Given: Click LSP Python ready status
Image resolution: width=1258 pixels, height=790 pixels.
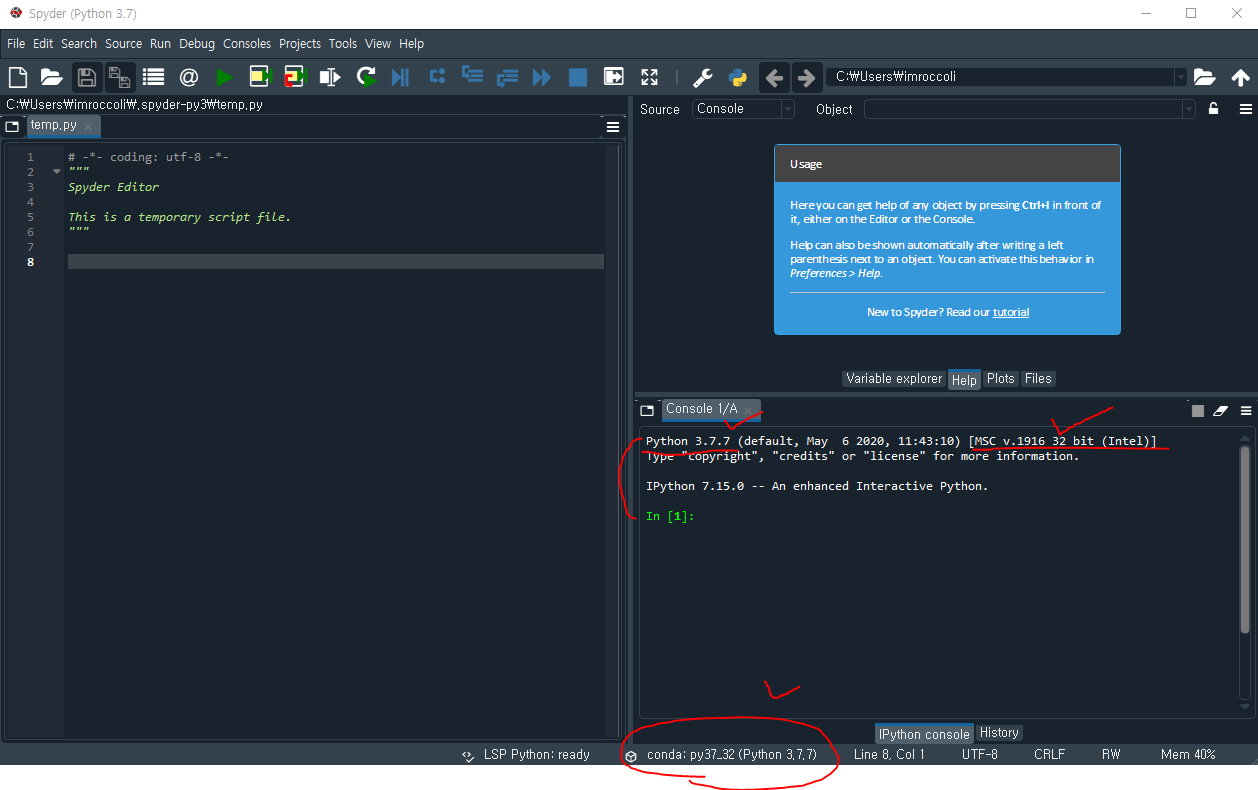Looking at the screenshot, I should pos(526,755).
